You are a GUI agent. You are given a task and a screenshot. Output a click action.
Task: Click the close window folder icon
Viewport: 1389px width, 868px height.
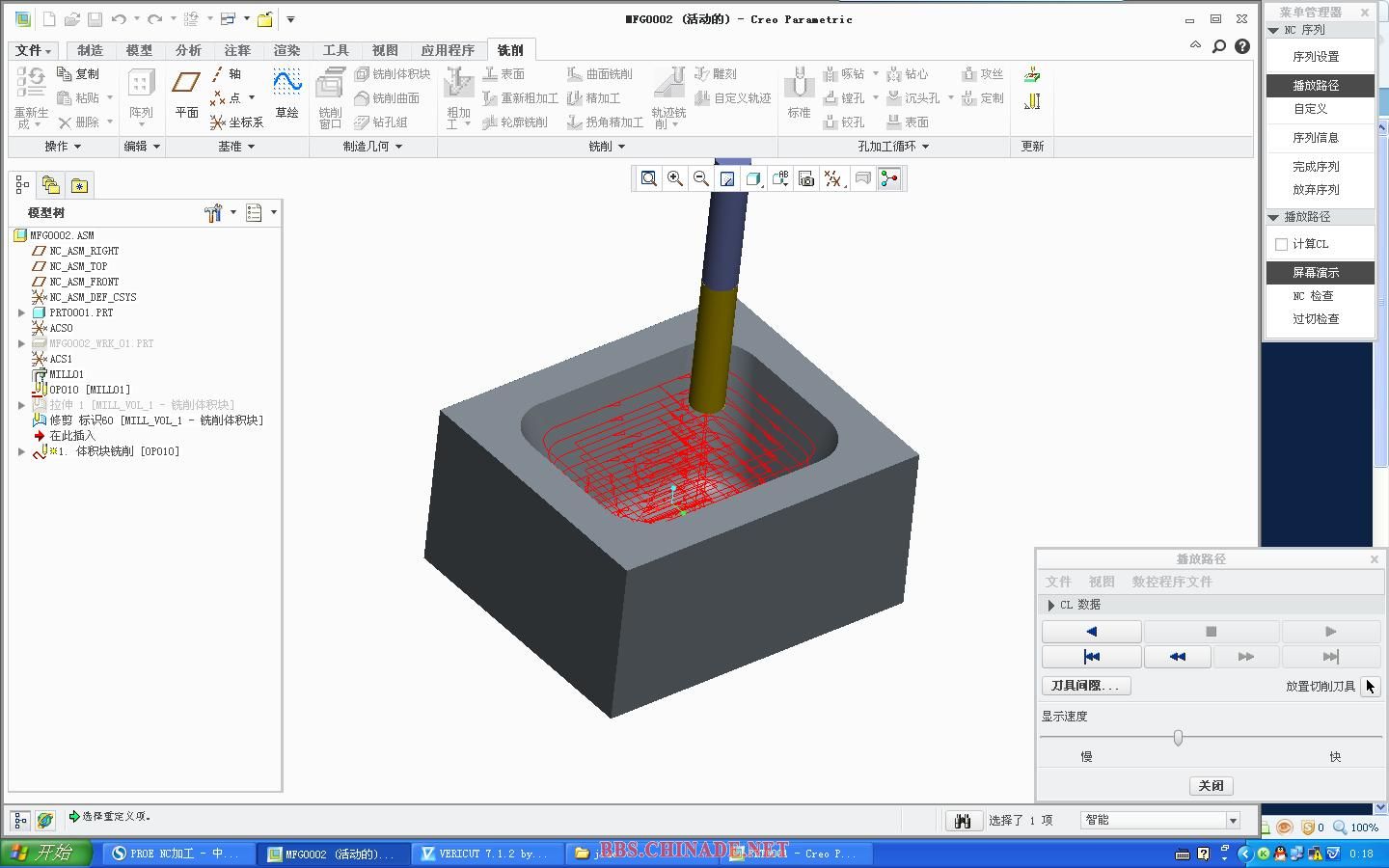click(x=265, y=19)
